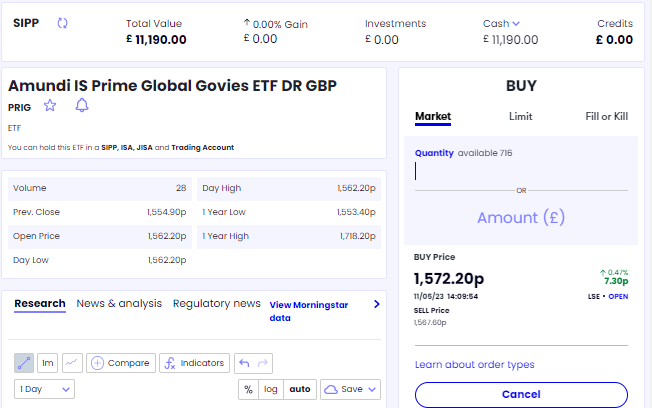The image size is (652, 408).
Task: Click the SELL Price 1,567.60p value
Action: [x=430, y=322]
